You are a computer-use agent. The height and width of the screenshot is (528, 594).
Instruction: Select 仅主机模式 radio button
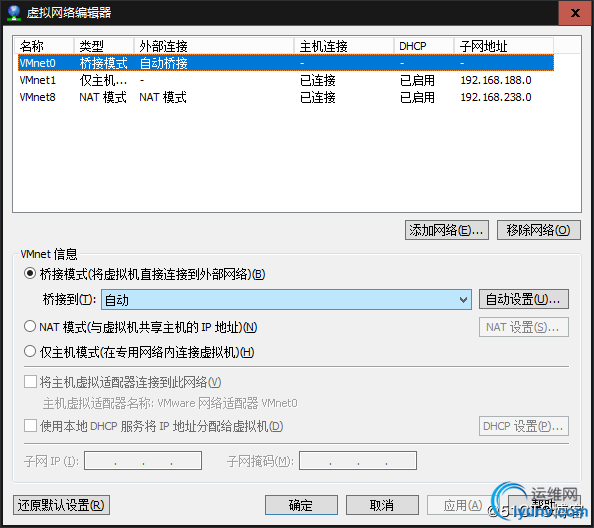coord(30,351)
